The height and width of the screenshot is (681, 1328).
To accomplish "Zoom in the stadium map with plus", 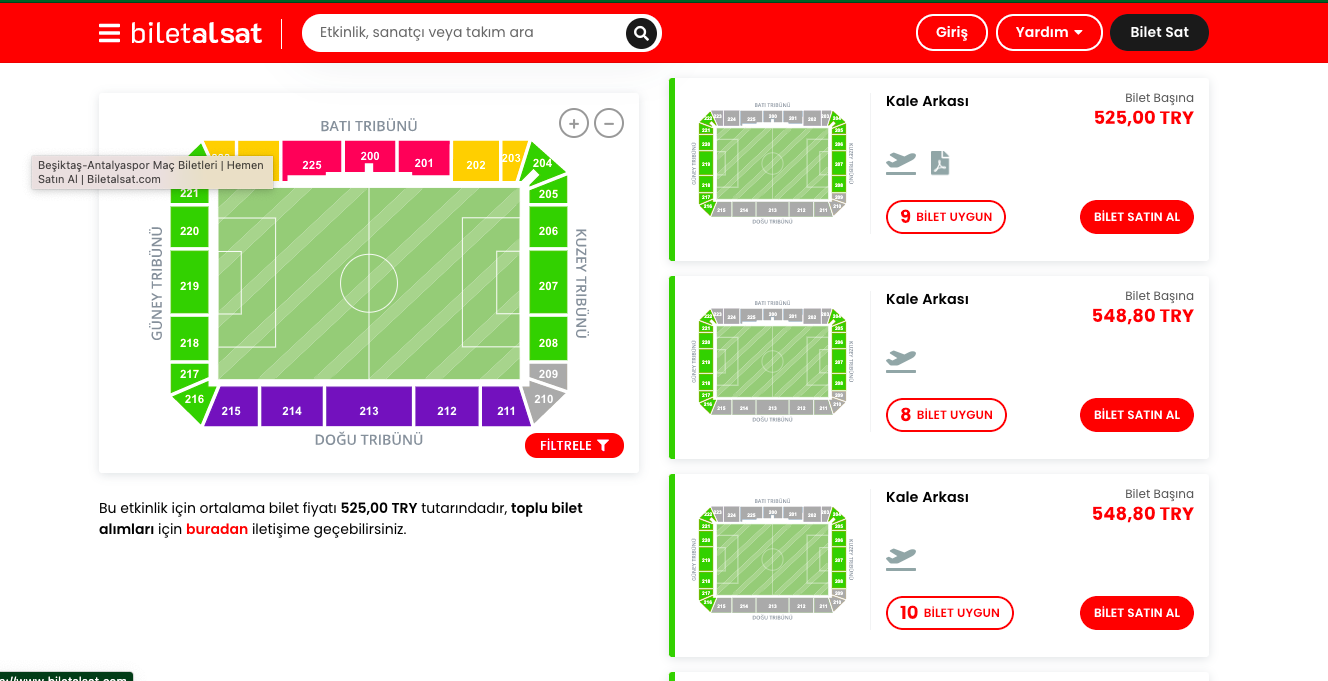I will [x=573, y=124].
